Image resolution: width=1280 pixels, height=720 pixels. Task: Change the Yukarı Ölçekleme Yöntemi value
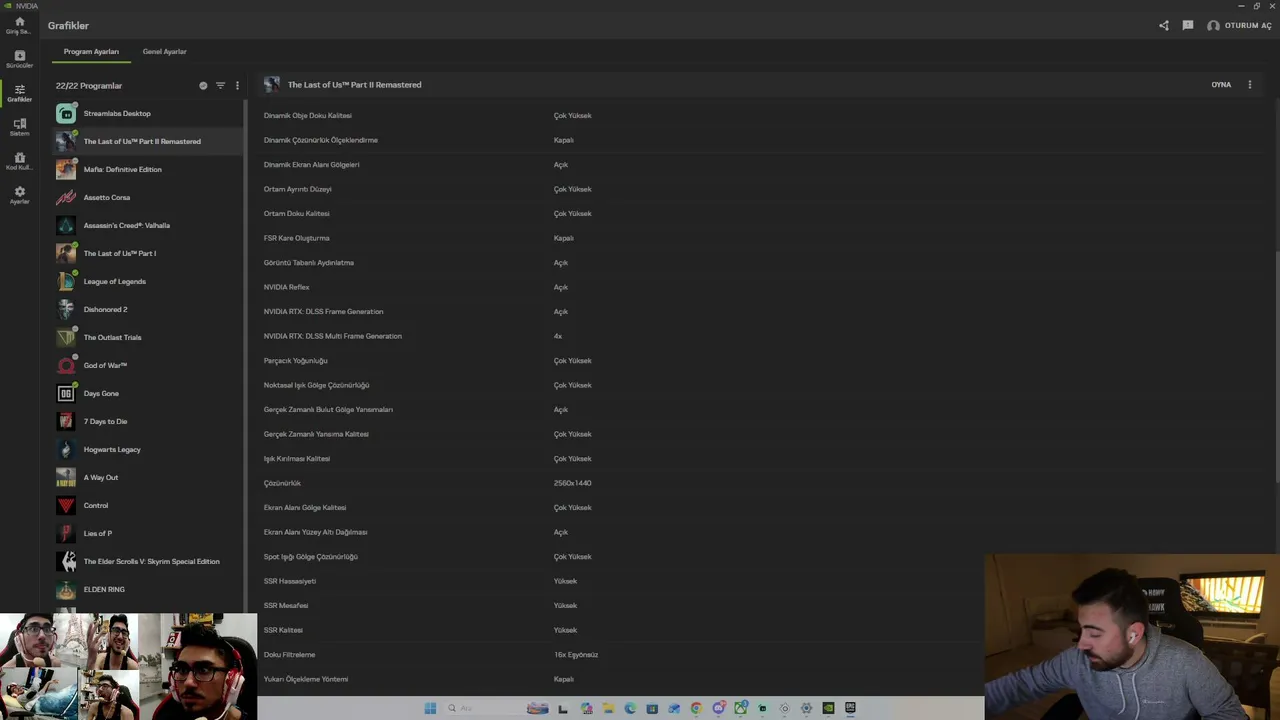(563, 679)
